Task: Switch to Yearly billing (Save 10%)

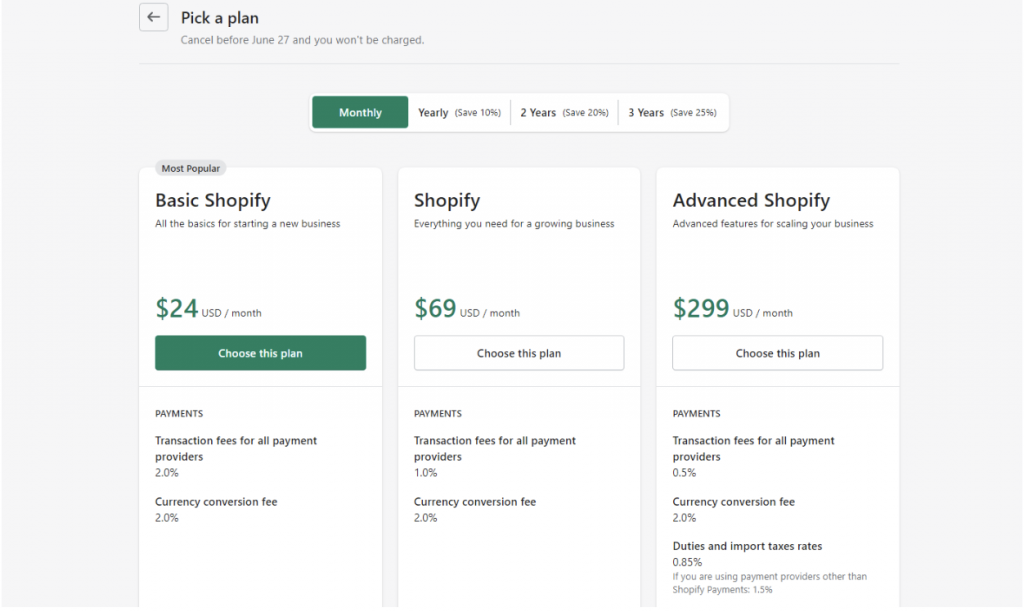Action: point(459,112)
